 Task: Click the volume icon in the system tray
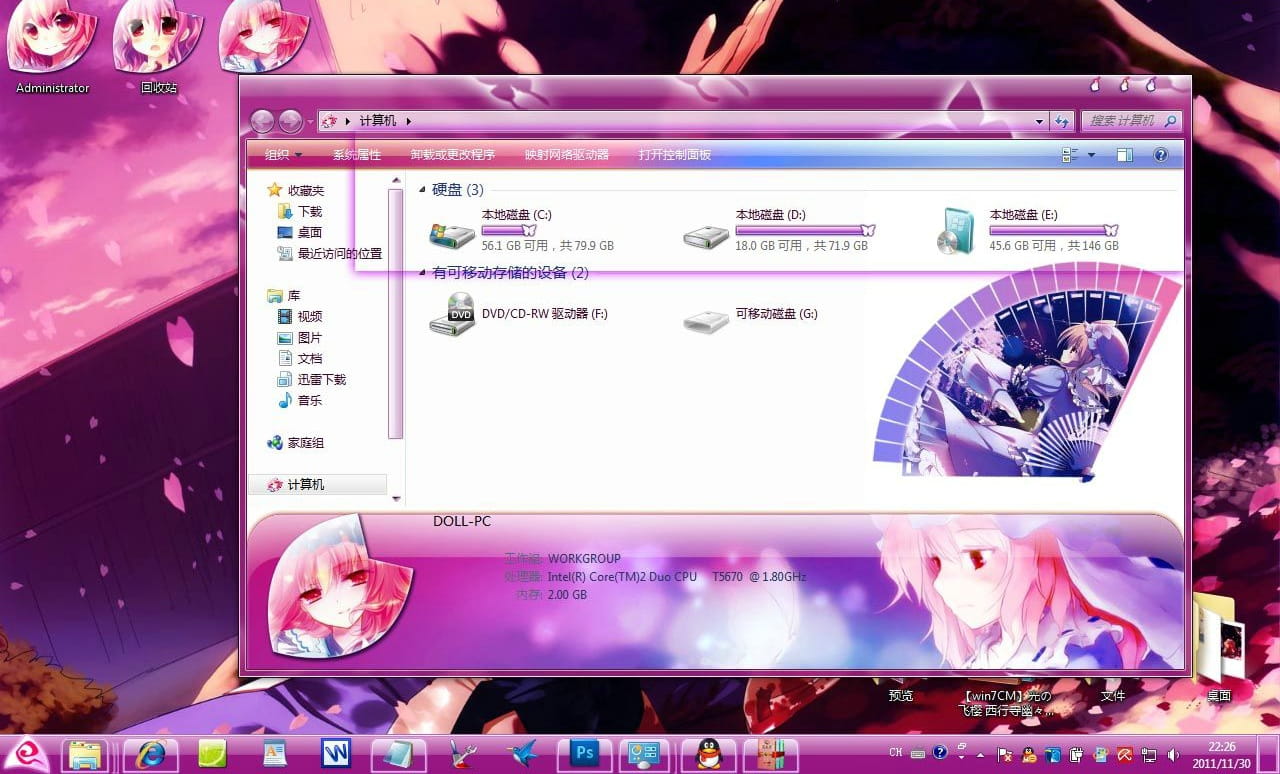coord(1173,754)
